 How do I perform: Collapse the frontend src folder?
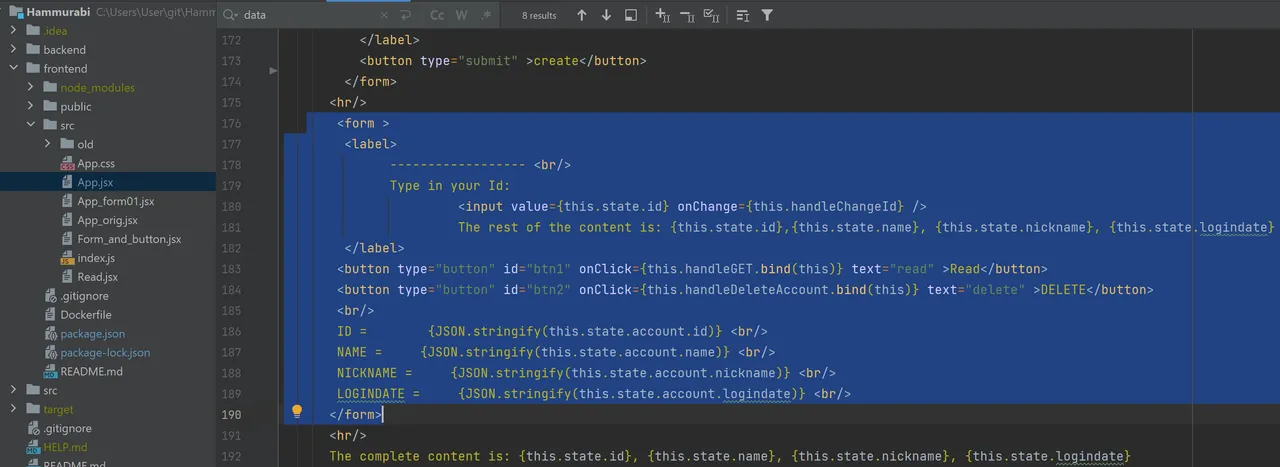(31, 125)
